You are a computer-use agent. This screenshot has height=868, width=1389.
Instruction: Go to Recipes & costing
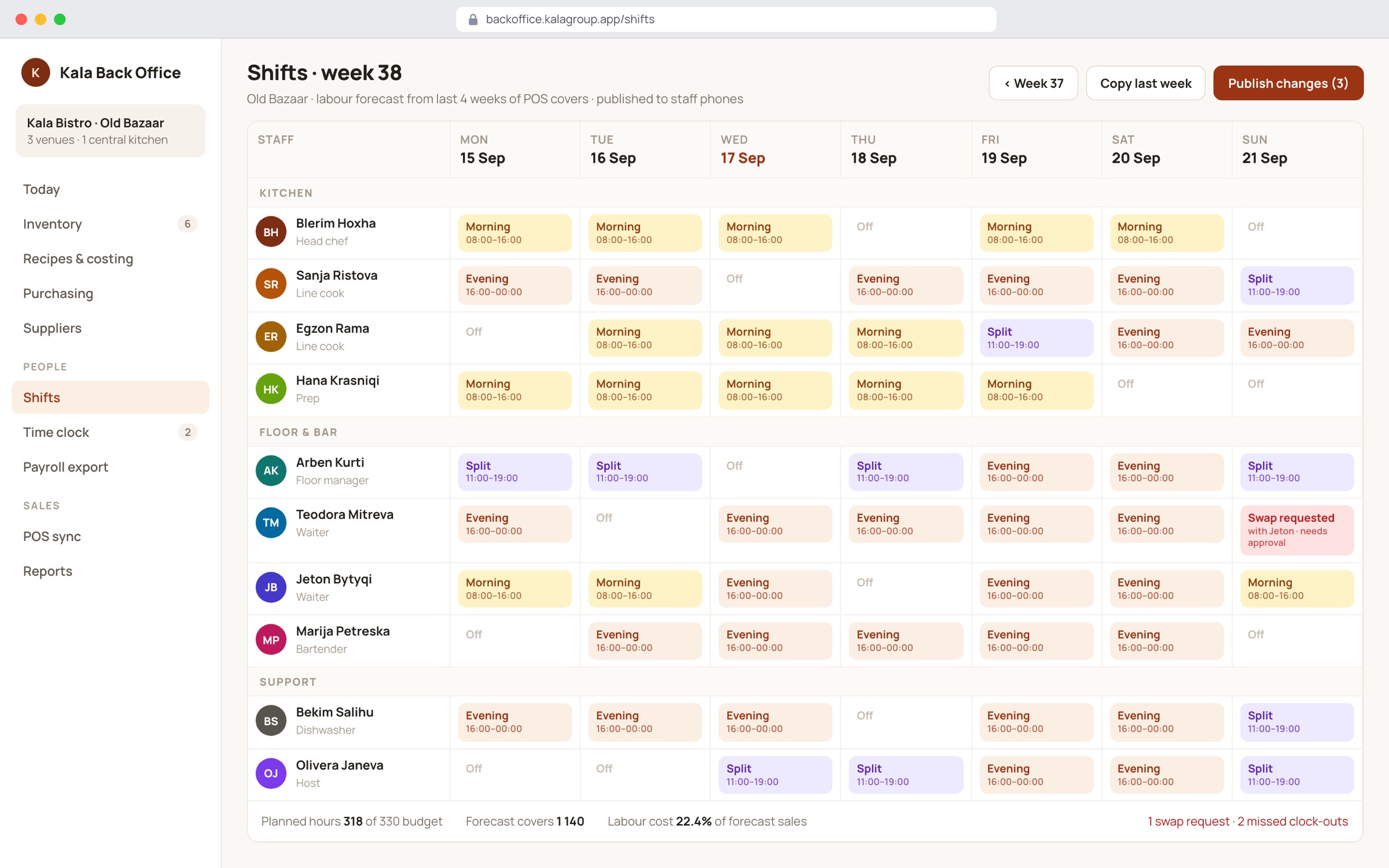pyautogui.click(x=110, y=259)
